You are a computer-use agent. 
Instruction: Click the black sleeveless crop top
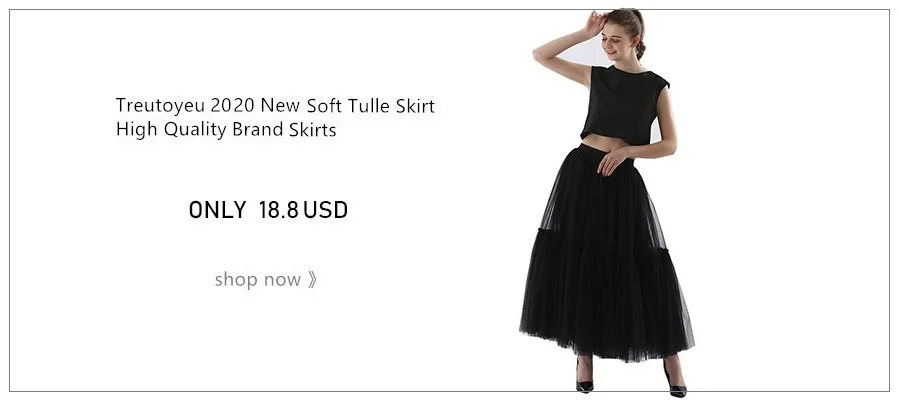(624, 104)
